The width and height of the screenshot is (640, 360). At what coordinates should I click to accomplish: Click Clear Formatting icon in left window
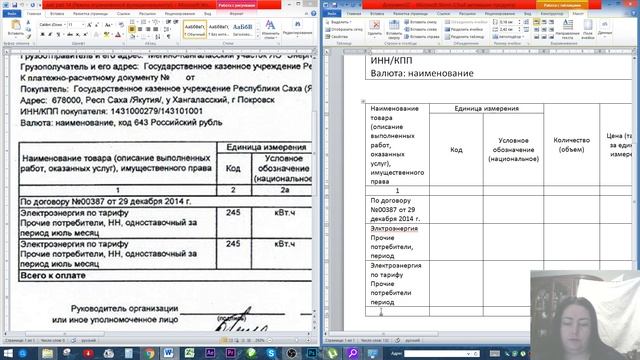tap(121, 25)
